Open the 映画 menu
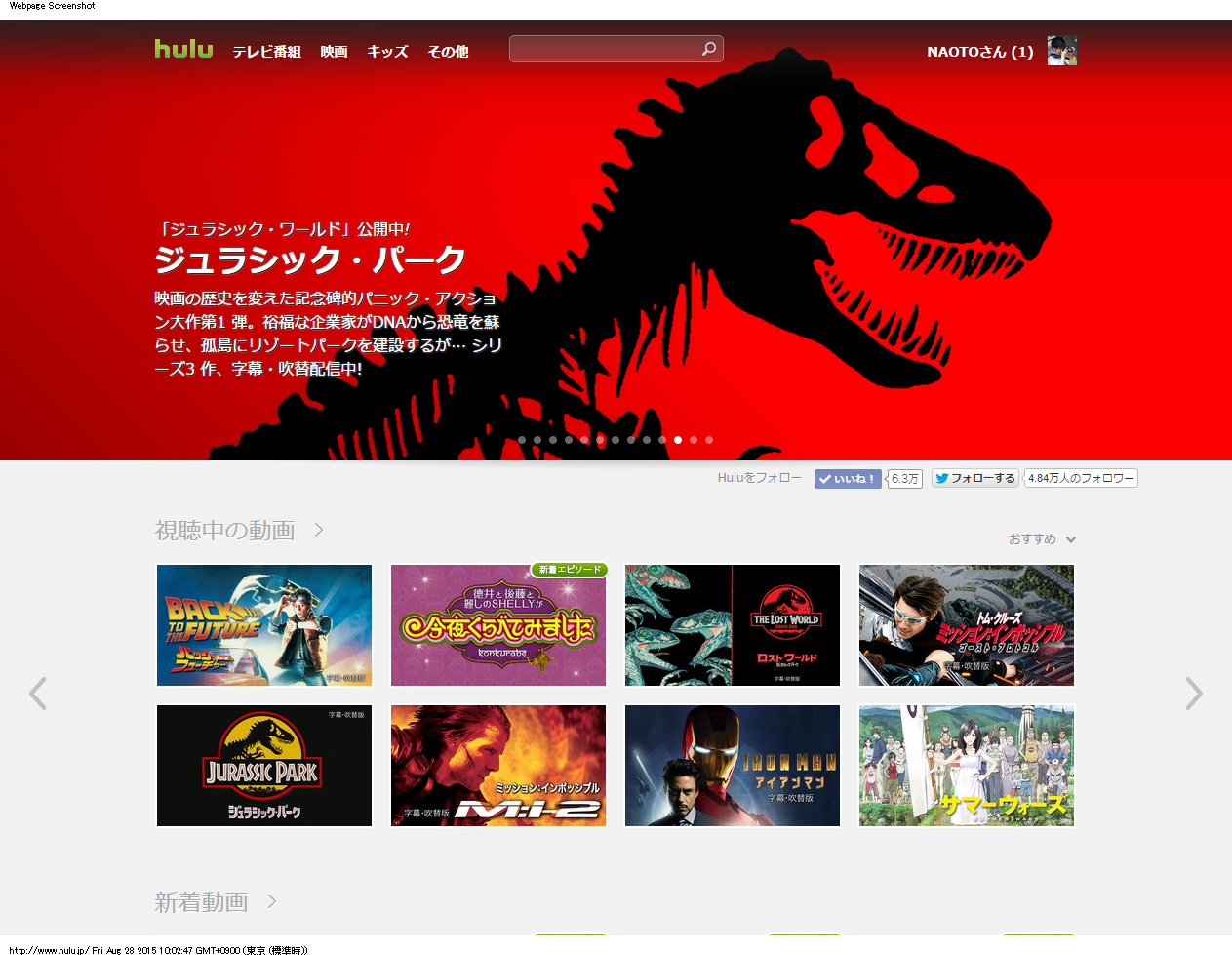The width and height of the screenshot is (1232, 955). click(334, 52)
